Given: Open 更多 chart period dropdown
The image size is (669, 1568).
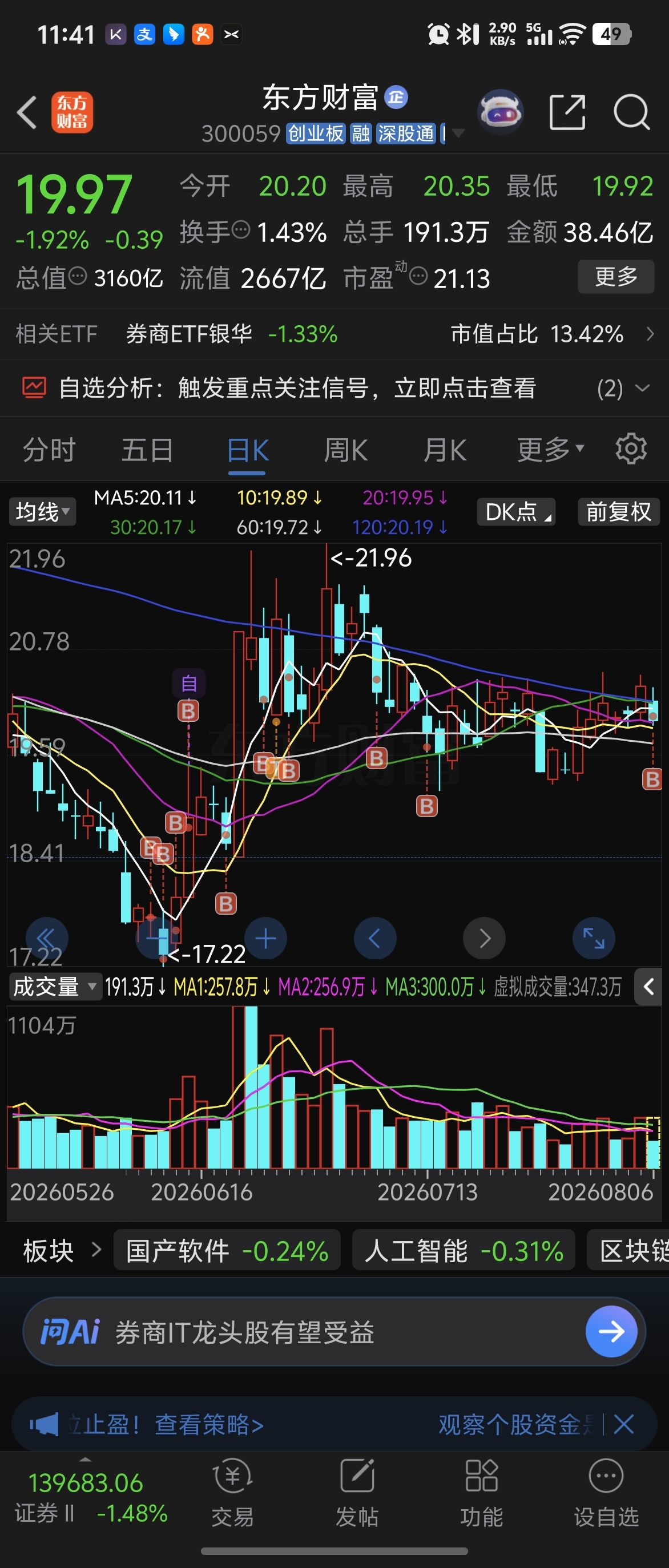Looking at the screenshot, I should (550, 449).
